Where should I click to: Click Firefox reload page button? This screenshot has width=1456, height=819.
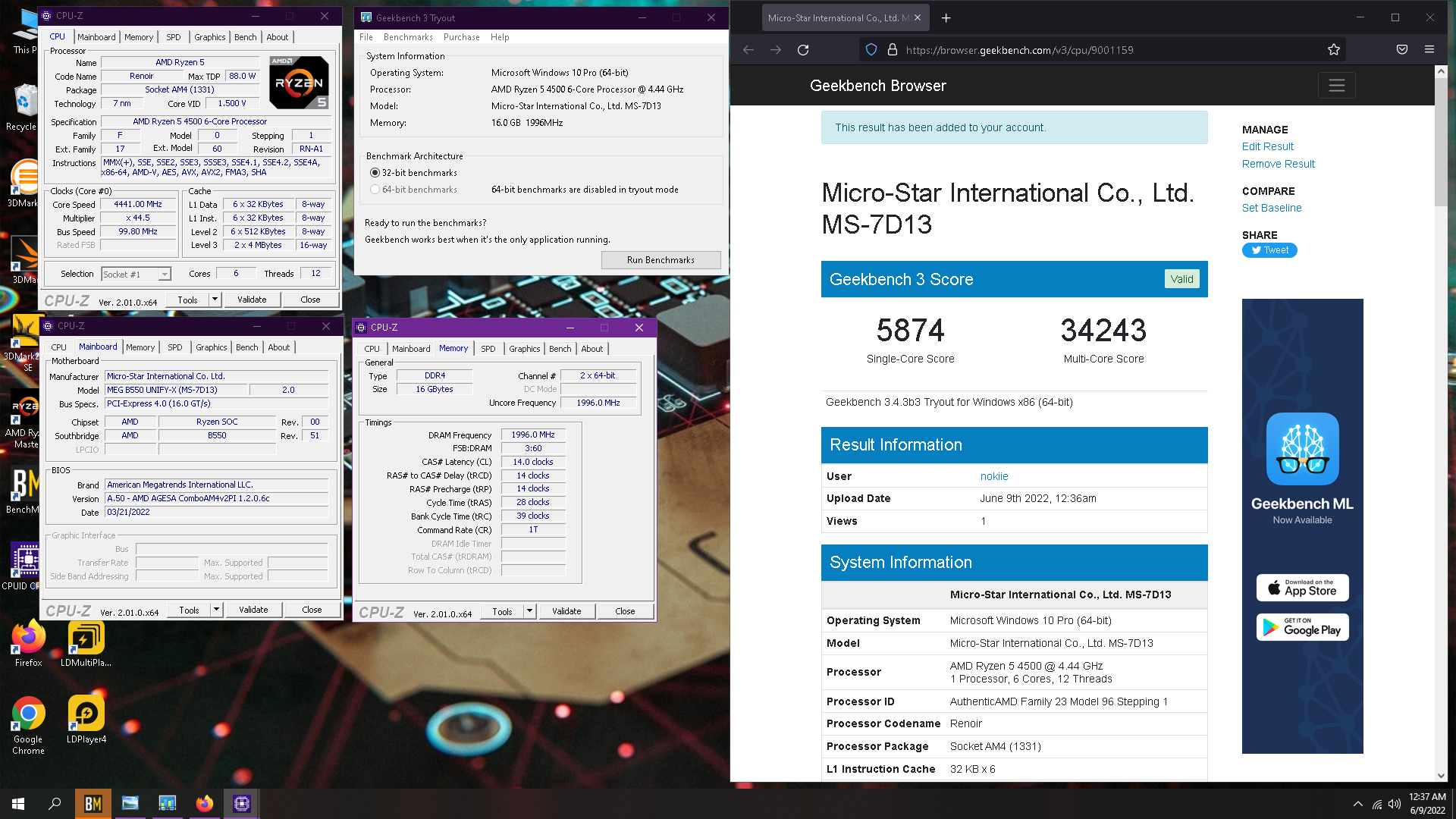coord(803,50)
